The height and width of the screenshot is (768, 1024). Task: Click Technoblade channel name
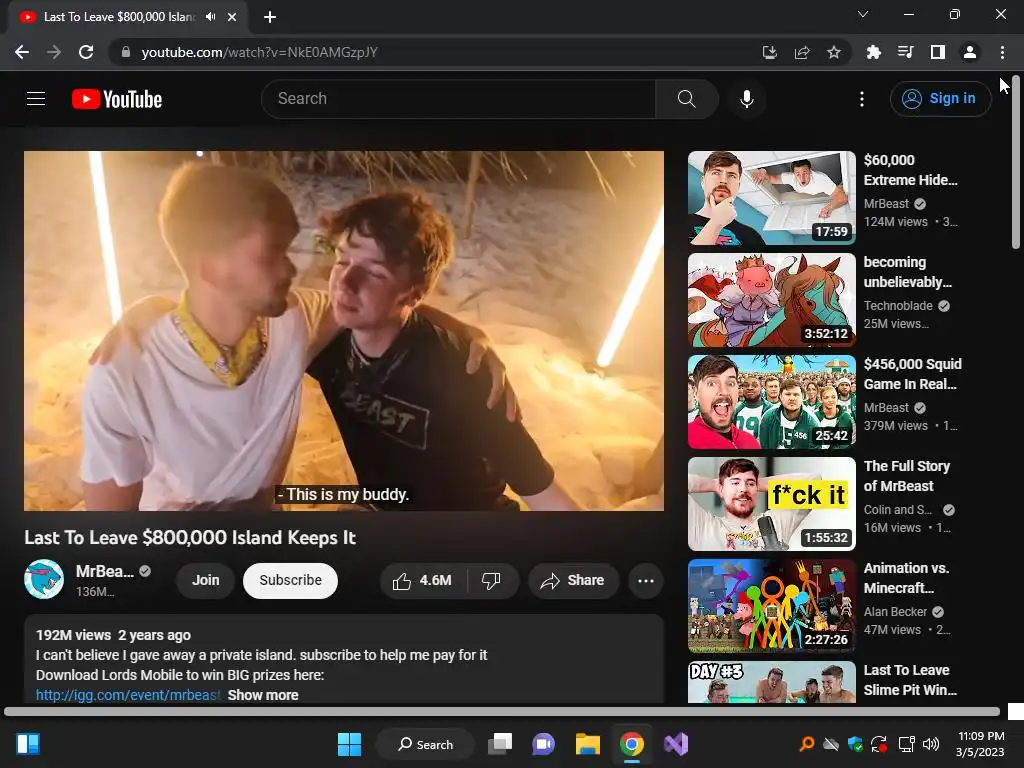tap(898, 305)
